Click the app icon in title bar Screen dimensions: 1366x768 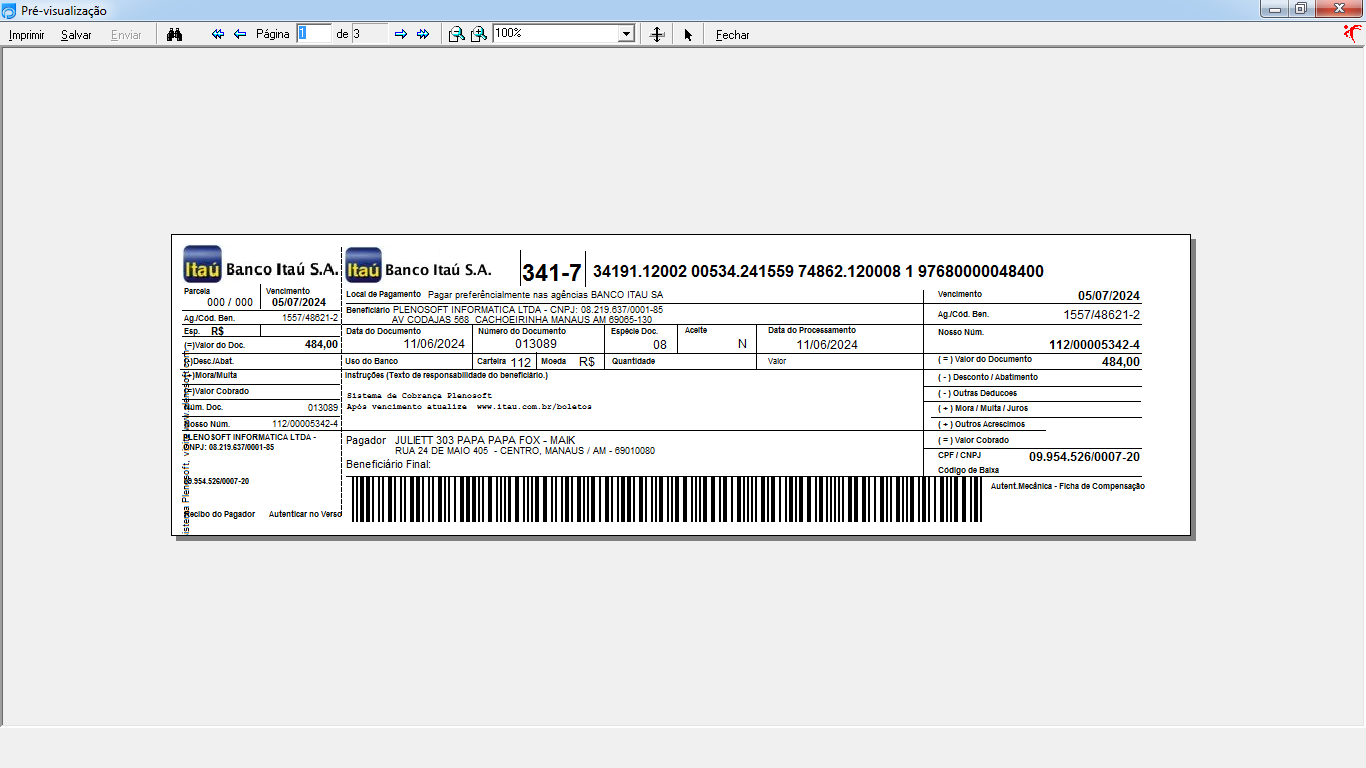(10, 10)
